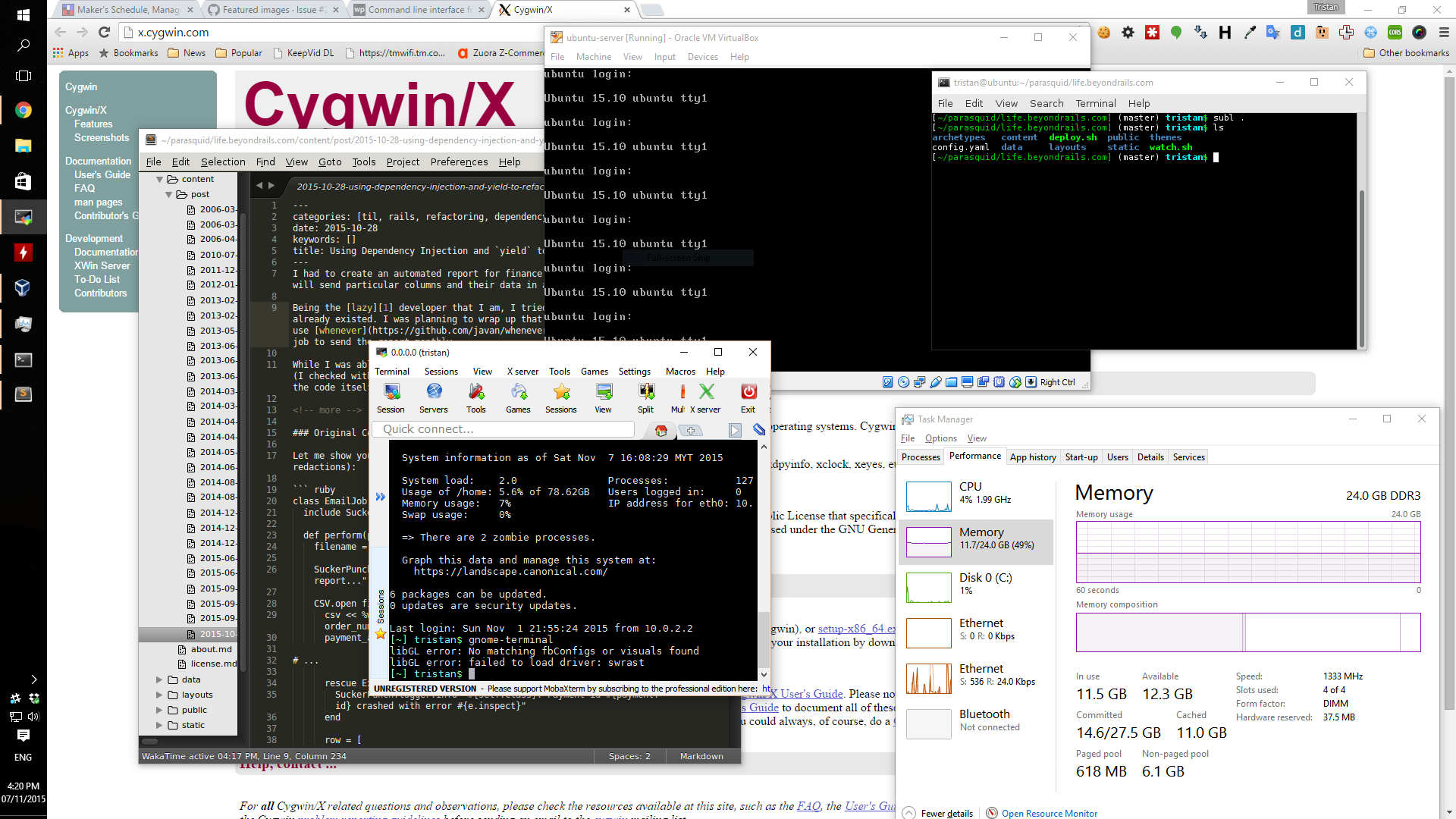Open the Machine menu in VirtualBox

pyautogui.click(x=594, y=57)
